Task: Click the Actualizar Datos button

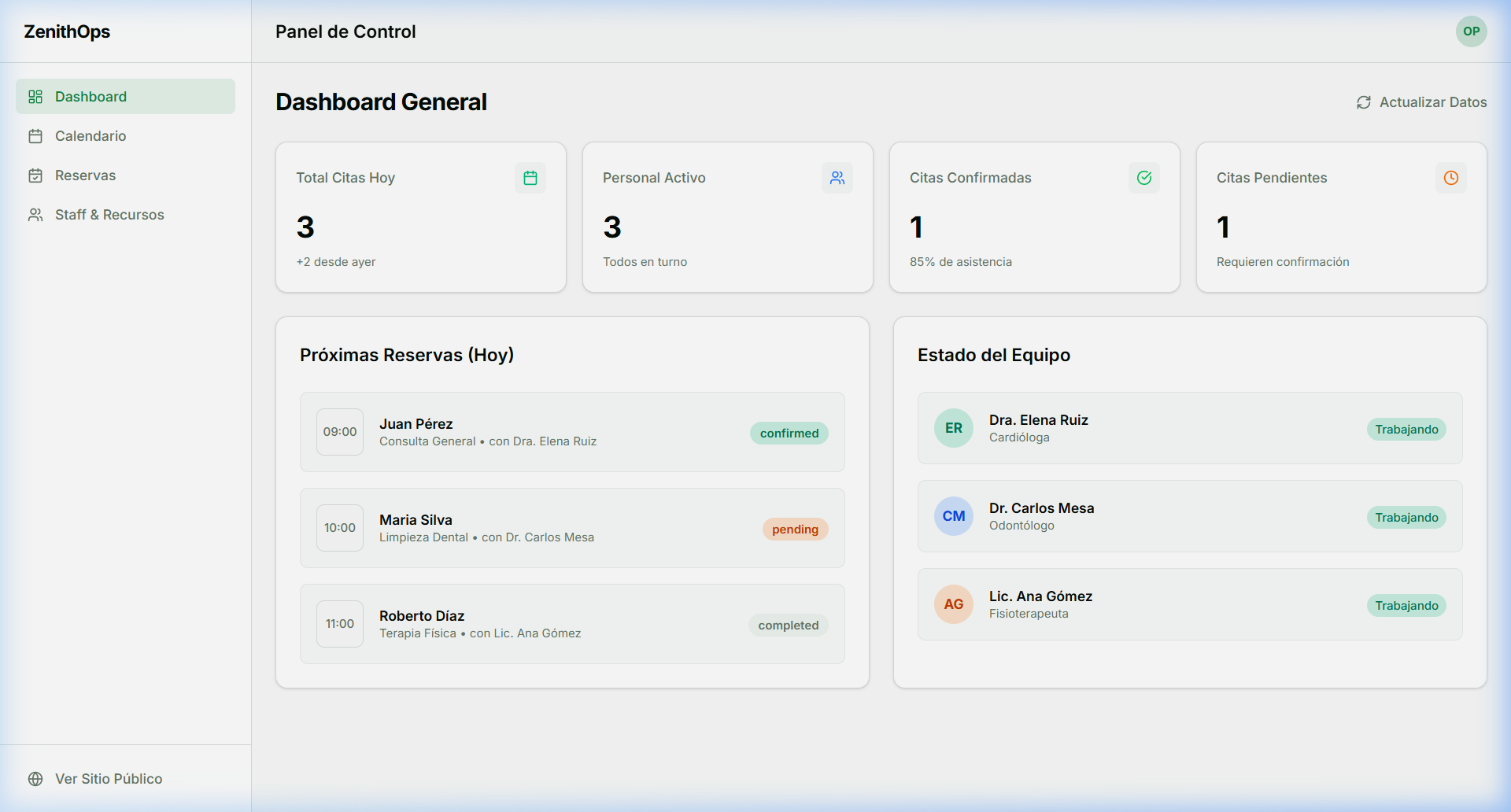Action: tap(1420, 102)
